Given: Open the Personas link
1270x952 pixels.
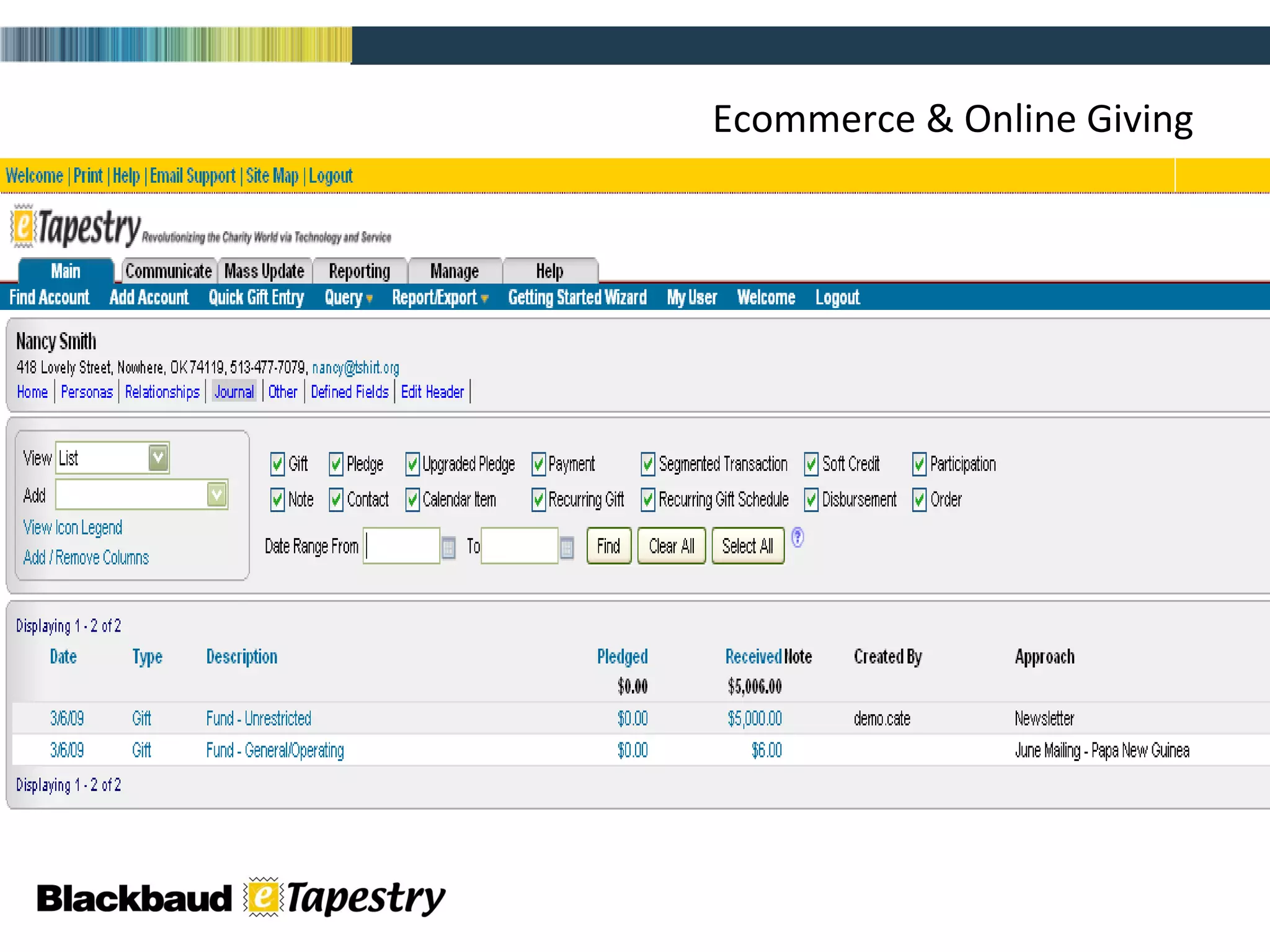Looking at the screenshot, I should pyautogui.click(x=87, y=392).
